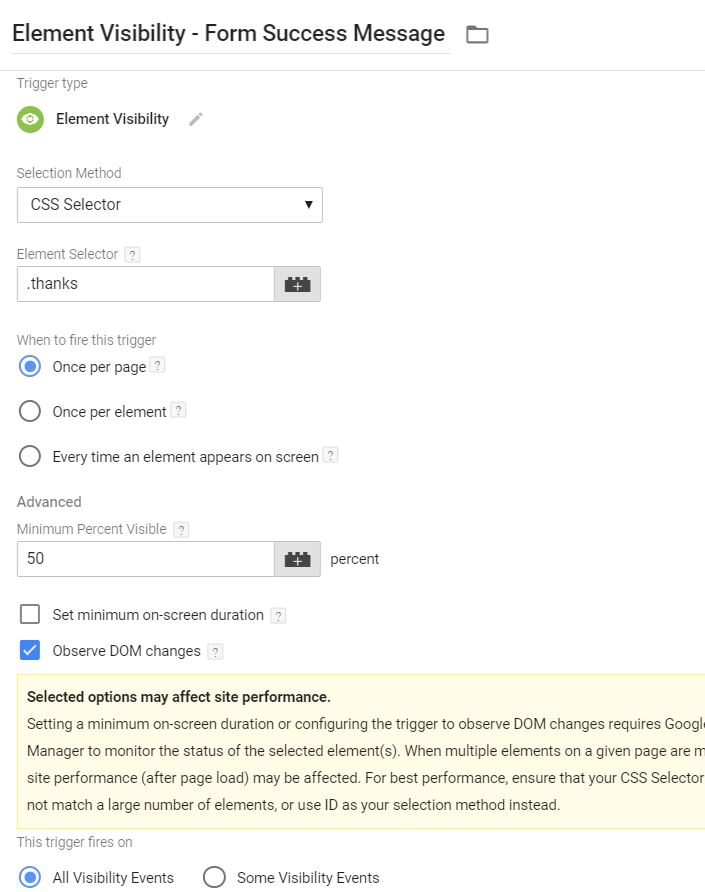Click the green Element Visibility eye icon

click(x=31, y=119)
